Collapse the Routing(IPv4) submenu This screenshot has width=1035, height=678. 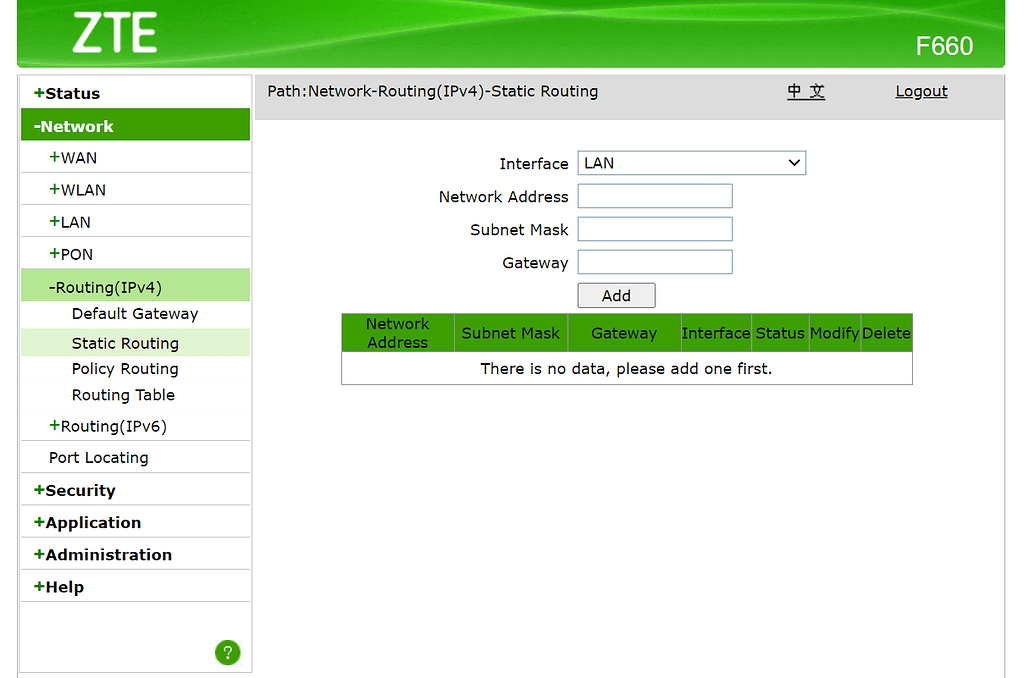(x=105, y=287)
